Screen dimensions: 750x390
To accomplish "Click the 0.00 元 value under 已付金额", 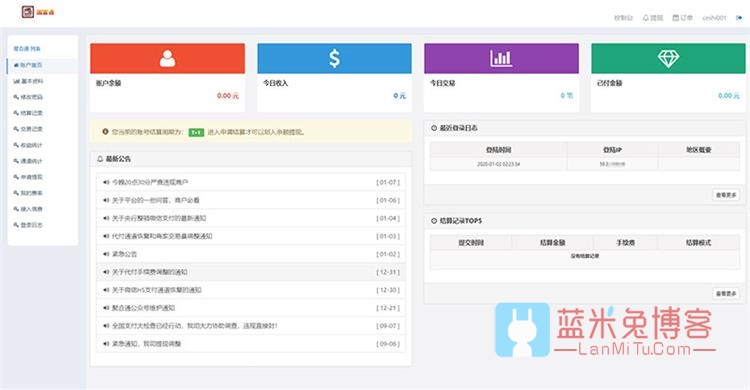I will coord(729,96).
